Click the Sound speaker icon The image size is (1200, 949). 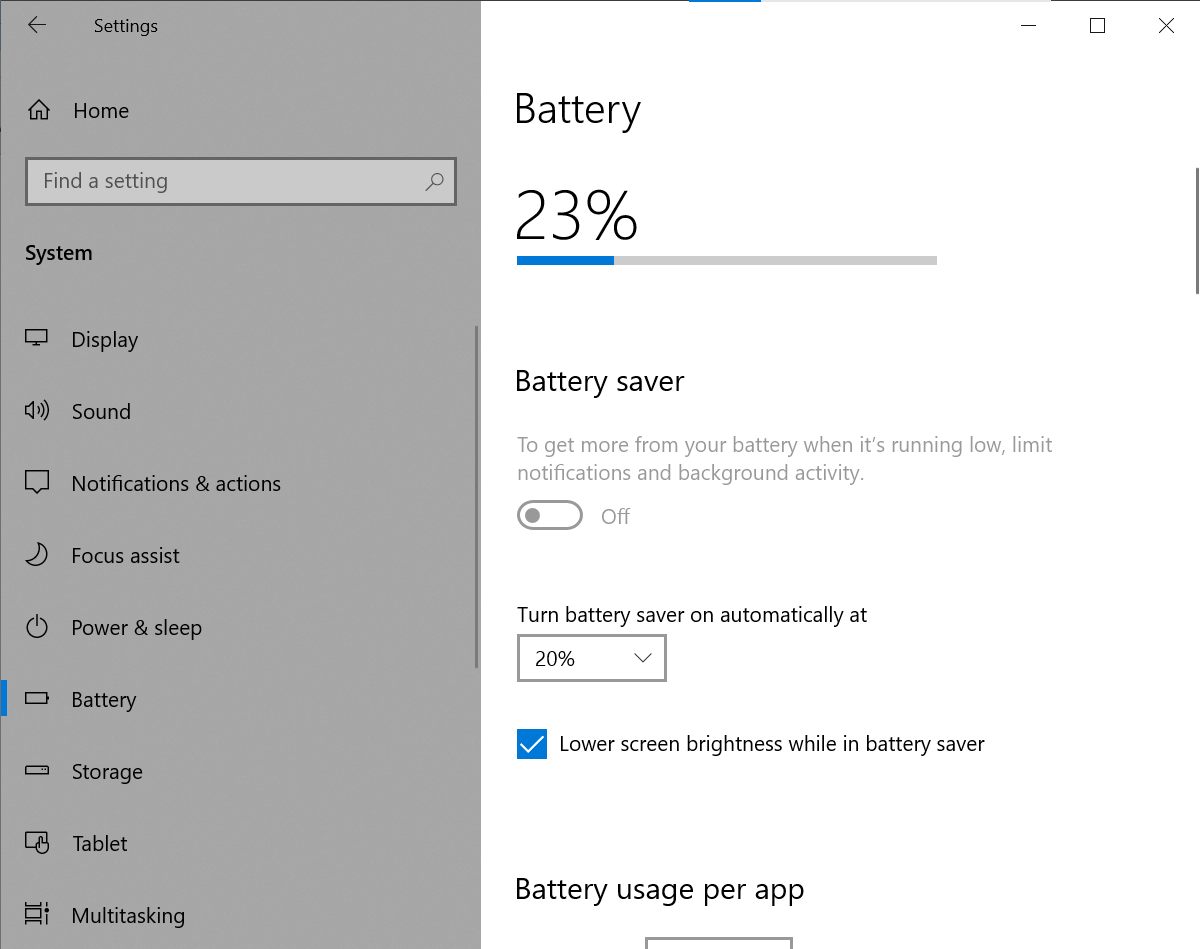click(36, 411)
